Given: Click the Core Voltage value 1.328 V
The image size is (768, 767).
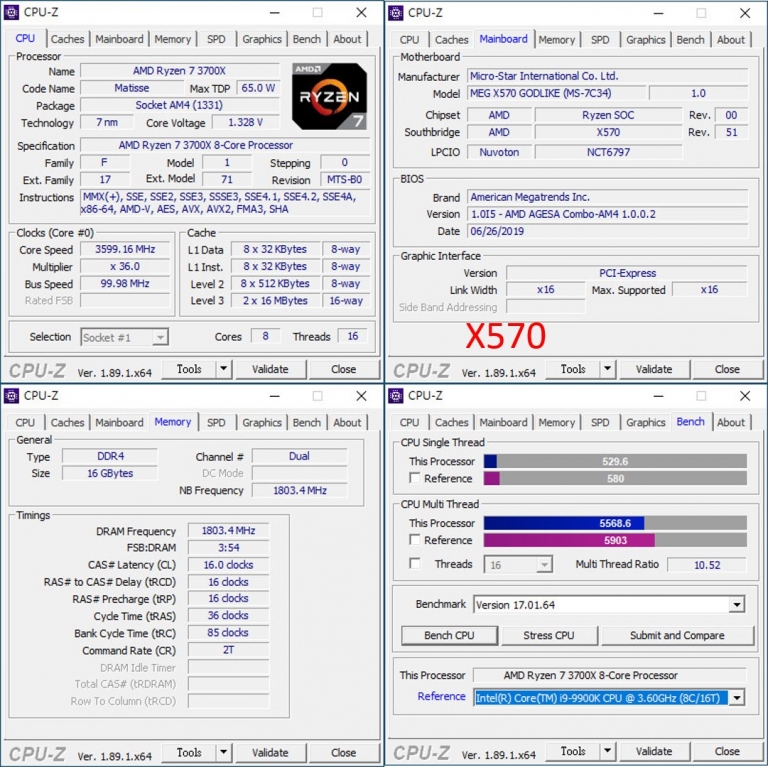Looking at the screenshot, I should click(x=245, y=122).
